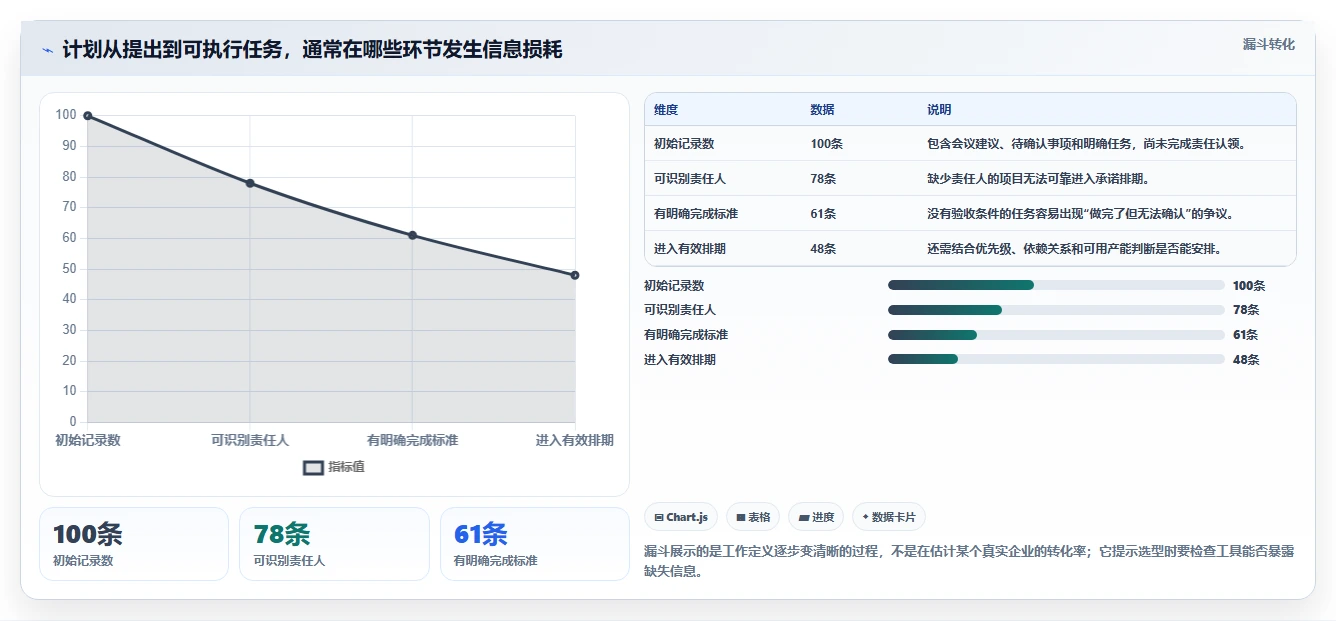Select the 可识别责任人 table row cell
The image size is (1336, 621).
690,179
